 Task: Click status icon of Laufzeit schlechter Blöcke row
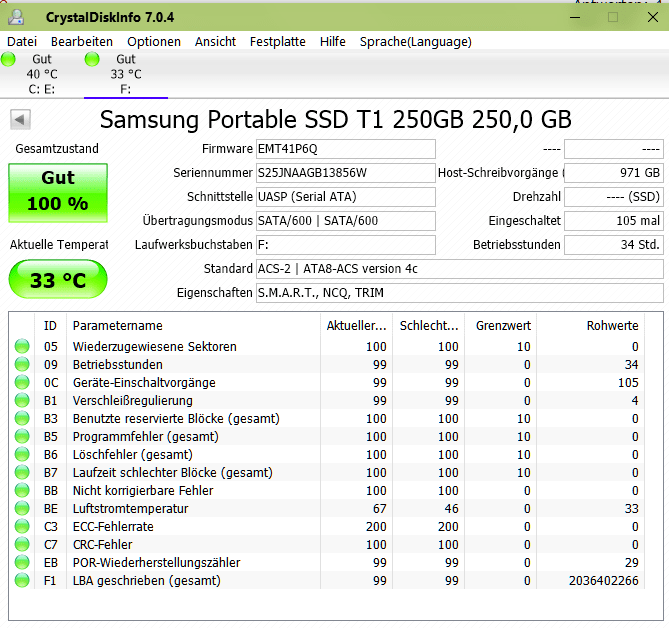(x=22, y=472)
